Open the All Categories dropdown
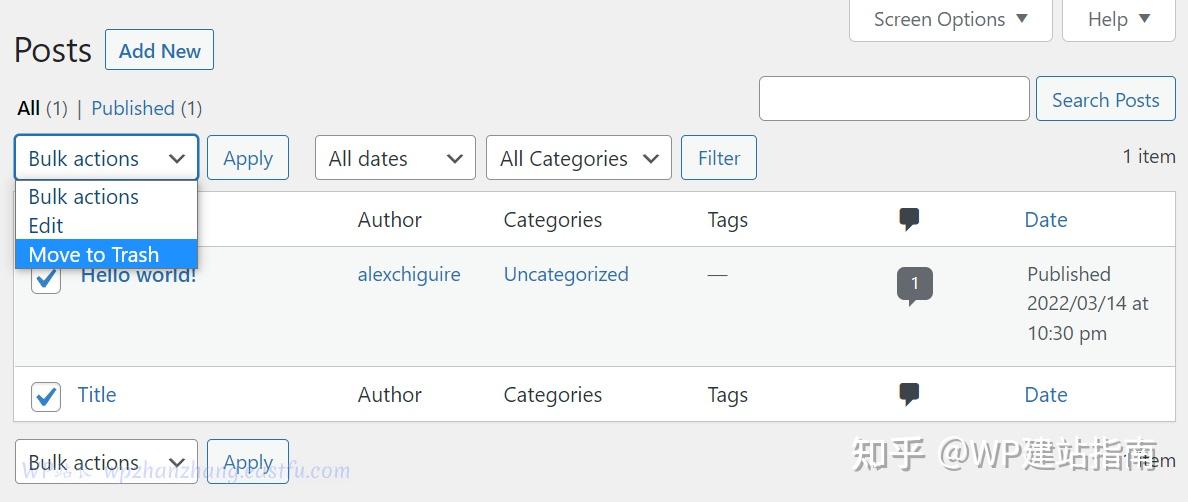 click(578, 158)
